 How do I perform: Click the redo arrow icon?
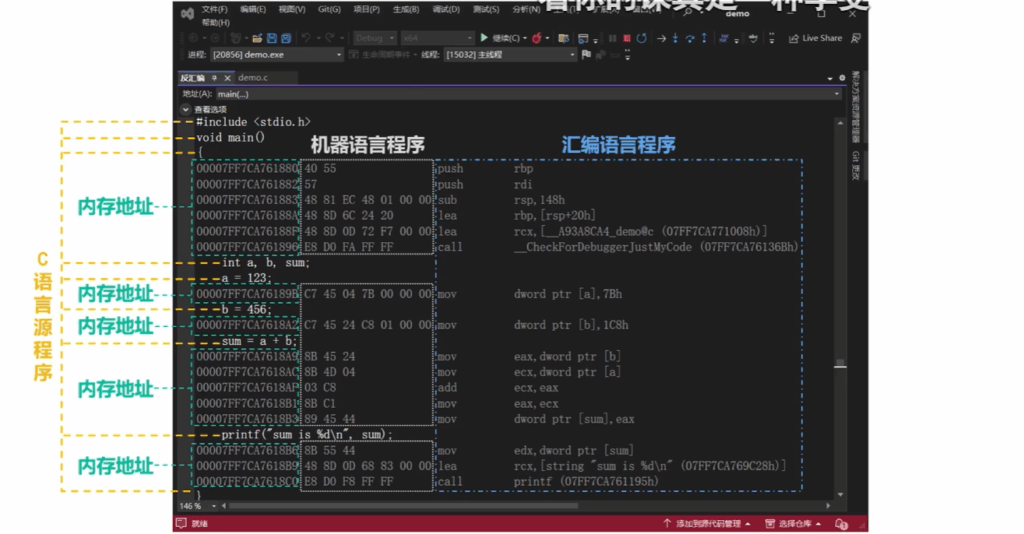pyautogui.click(x=330, y=39)
